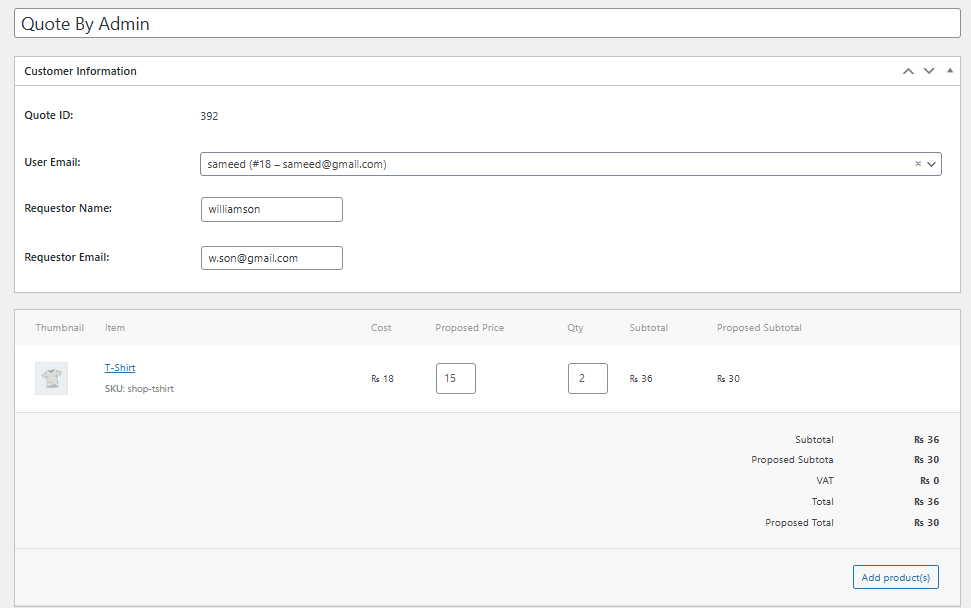Image resolution: width=971 pixels, height=608 pixels.
Task: Click the Add product(s) button
Action: pos(895,577)
